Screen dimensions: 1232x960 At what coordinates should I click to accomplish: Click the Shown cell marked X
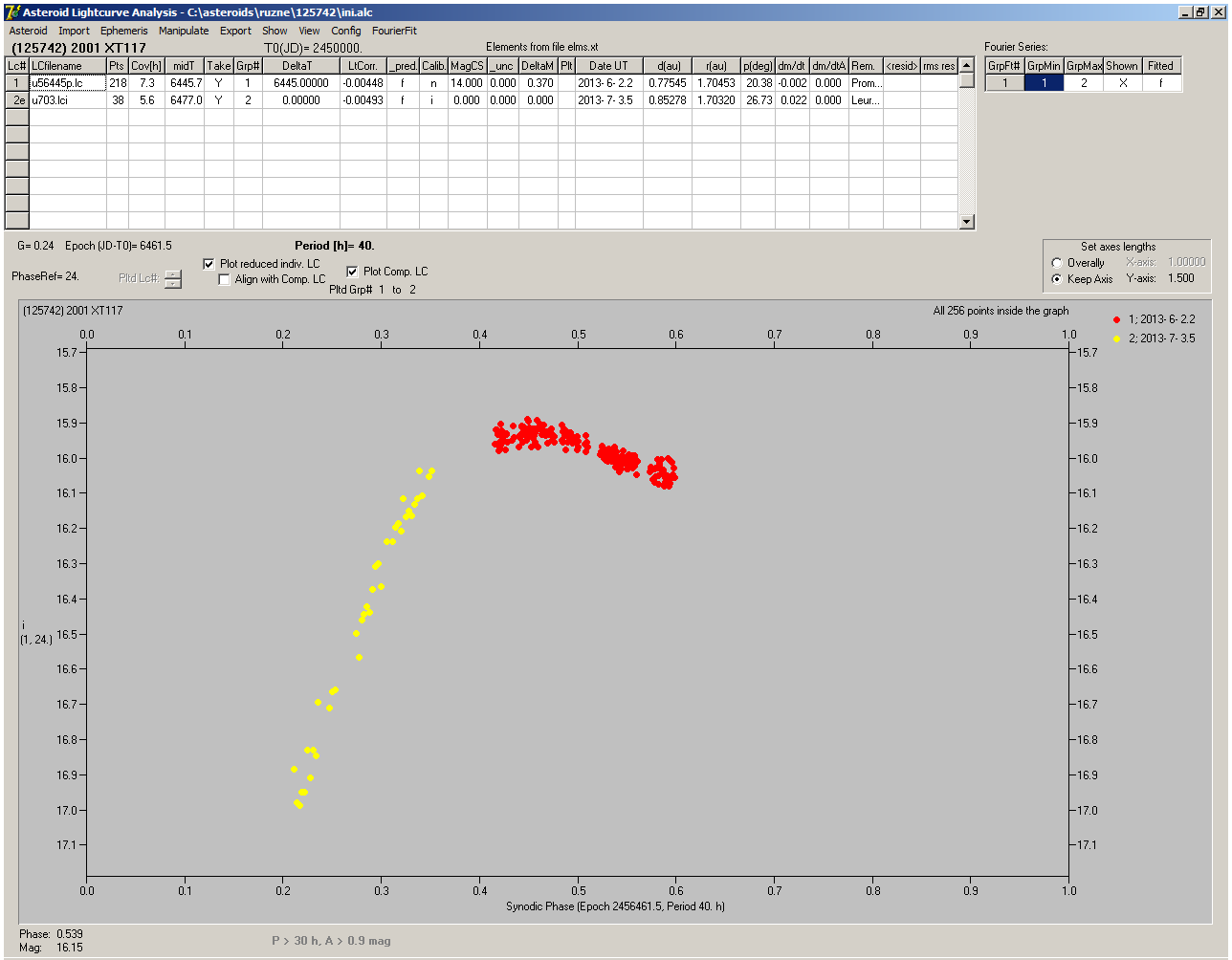[1122, 83]
